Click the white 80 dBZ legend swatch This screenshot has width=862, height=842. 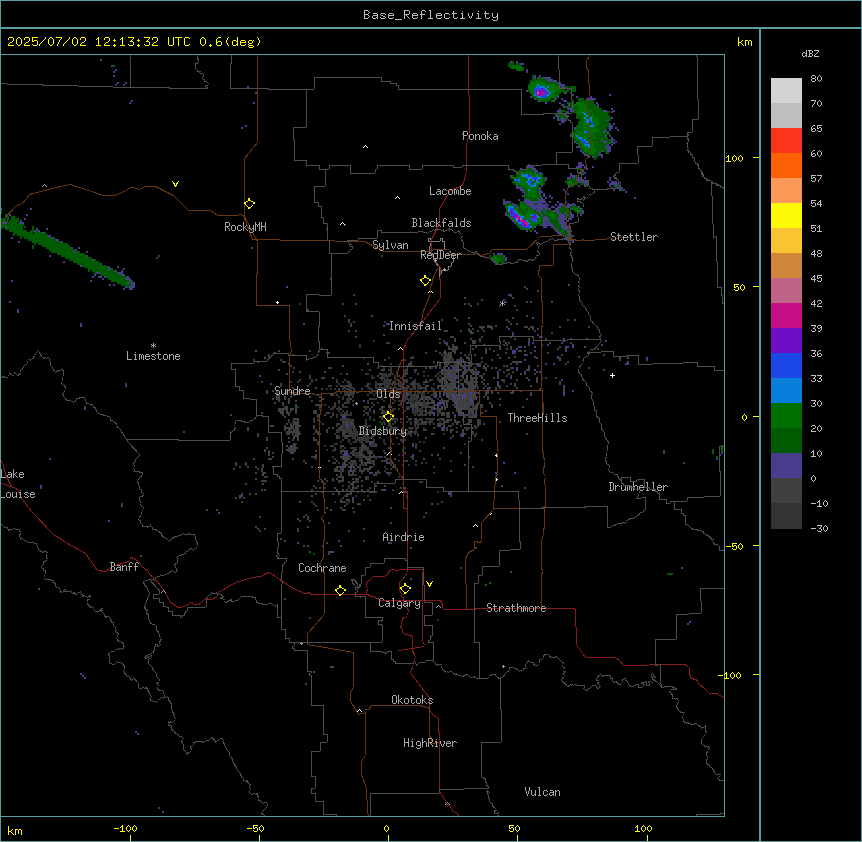click(x=786, y=91)
